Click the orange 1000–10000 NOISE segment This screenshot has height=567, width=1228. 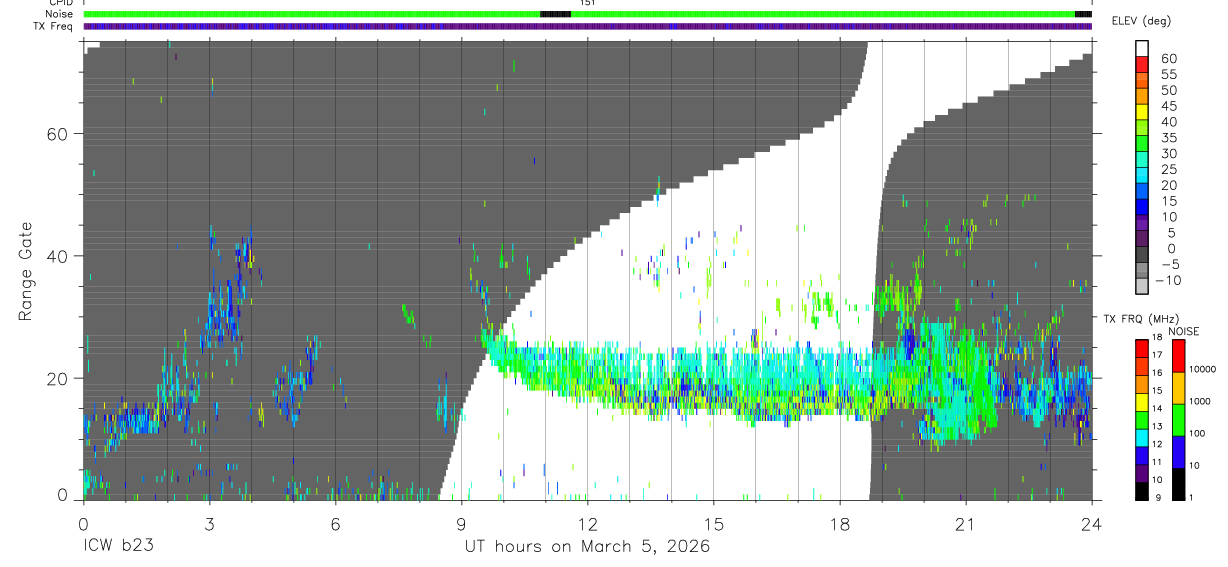click(x=1180, y=387)
